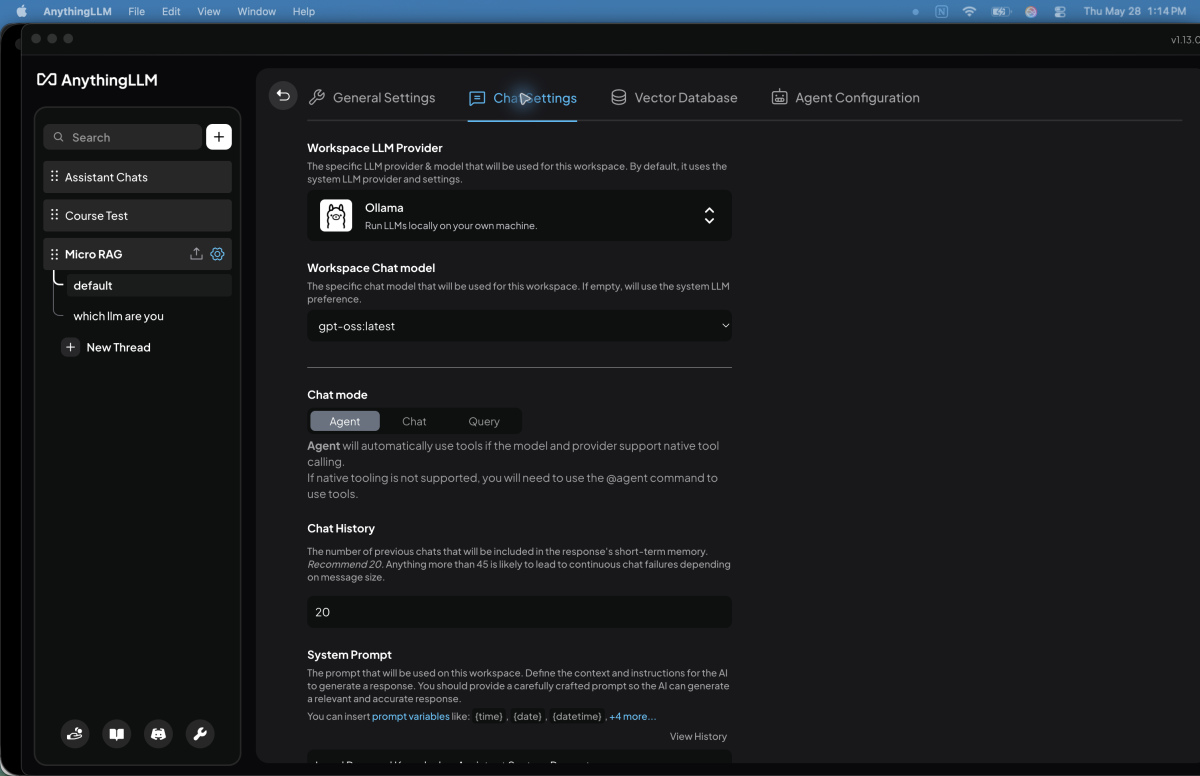Open the Wi-Fi status menu
Viewport: 1200px width, 776px height.
pyautogui.click(x=969, y=11)
